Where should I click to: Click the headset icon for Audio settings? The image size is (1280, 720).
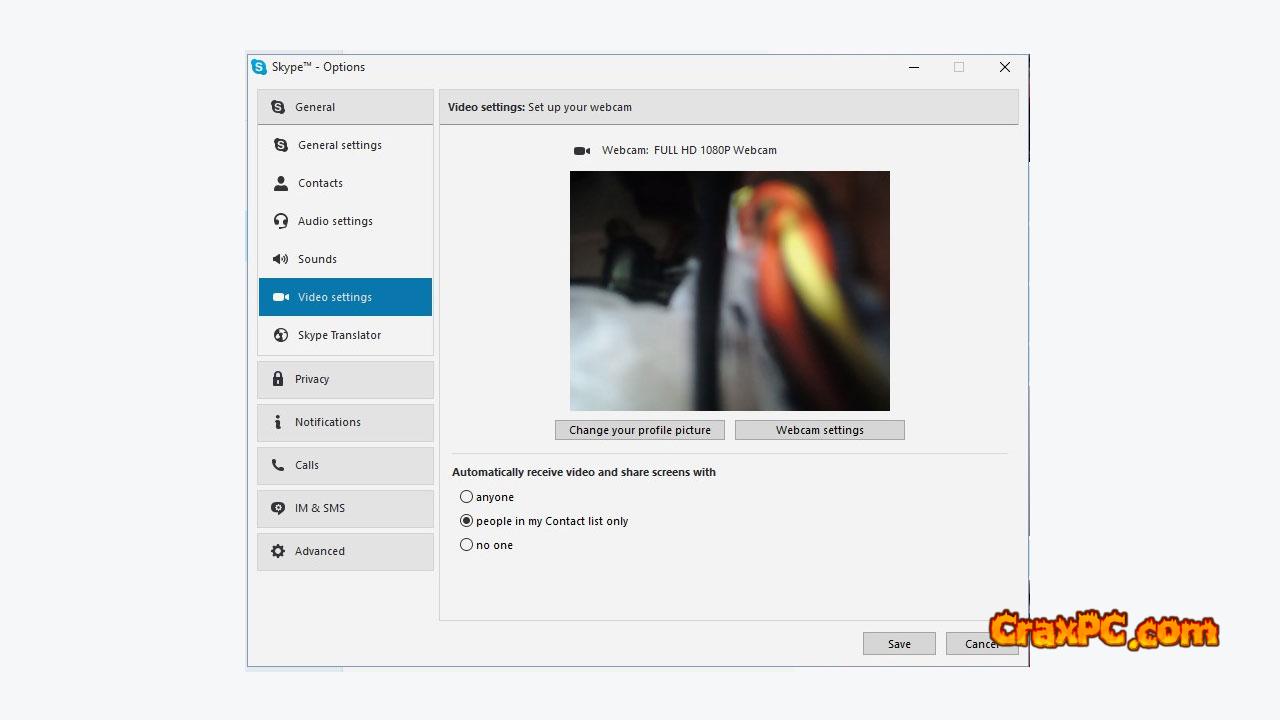pyautogui.click(x=281, y=221)
